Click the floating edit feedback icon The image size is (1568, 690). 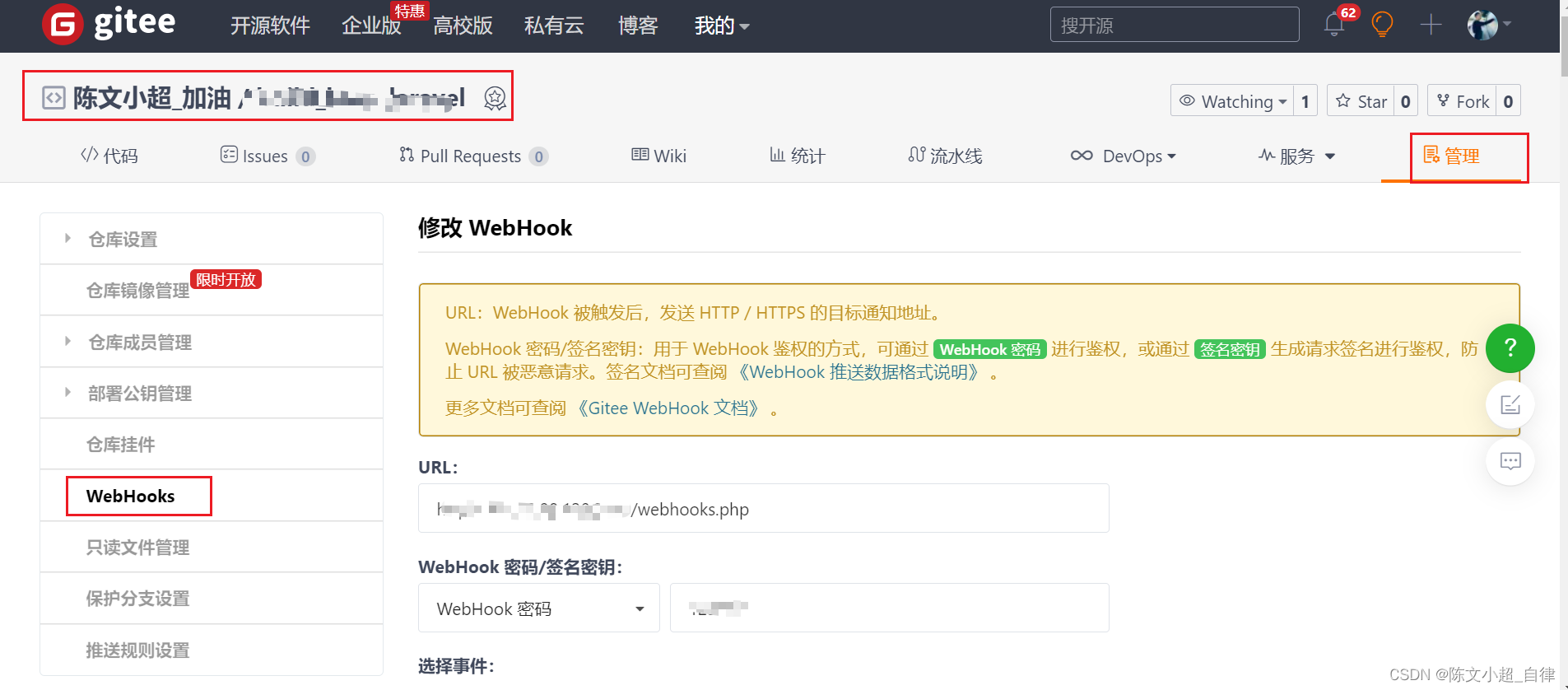point(1510,404)
